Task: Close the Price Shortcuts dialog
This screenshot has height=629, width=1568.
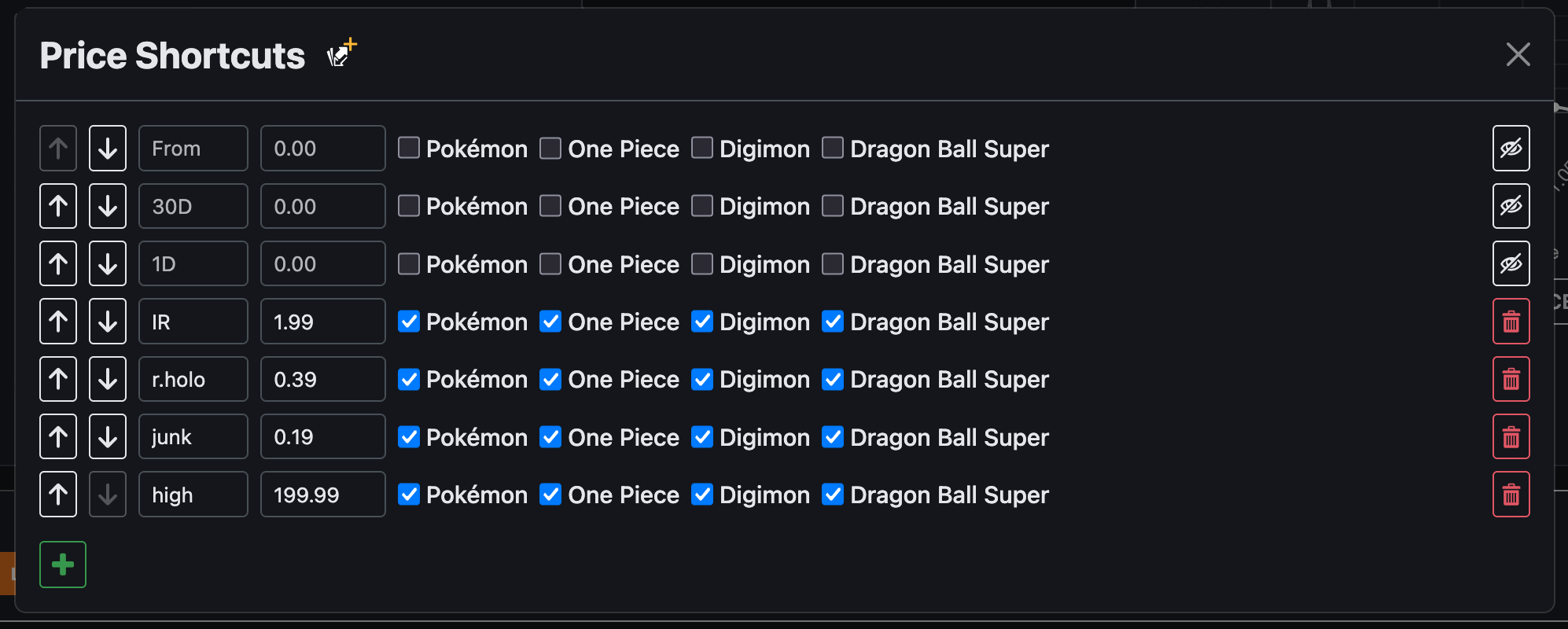Action: click(1518, 54)
